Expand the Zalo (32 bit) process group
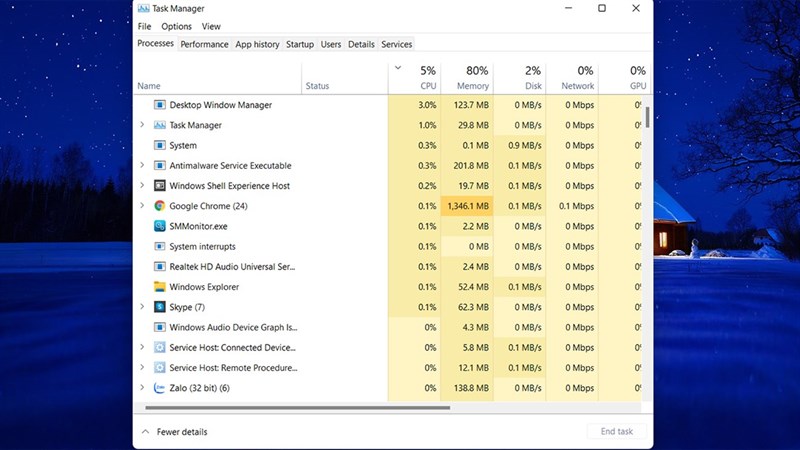The image size is (800, 450). pos(142,388)
